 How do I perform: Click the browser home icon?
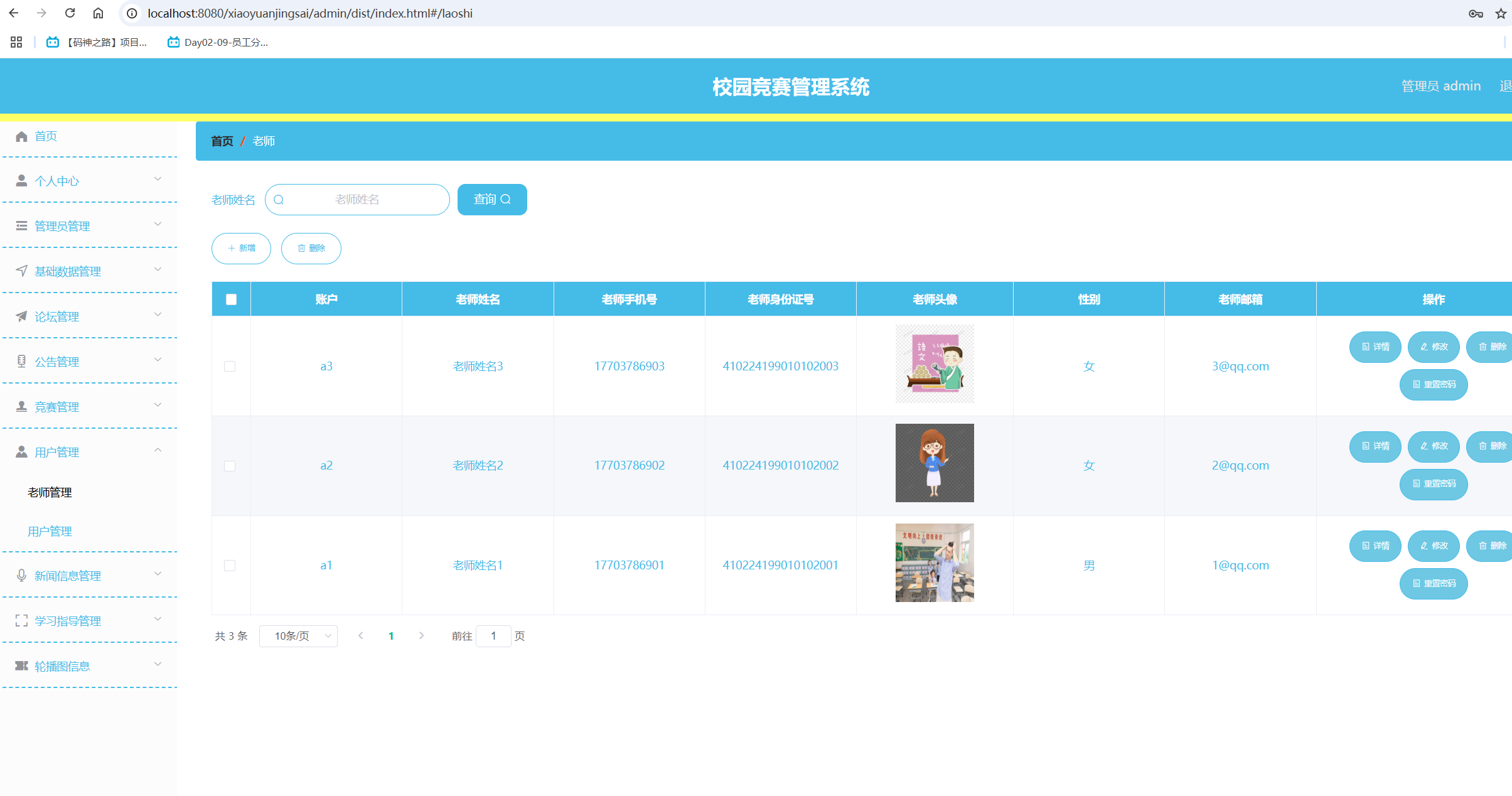[x=98, y=13]
